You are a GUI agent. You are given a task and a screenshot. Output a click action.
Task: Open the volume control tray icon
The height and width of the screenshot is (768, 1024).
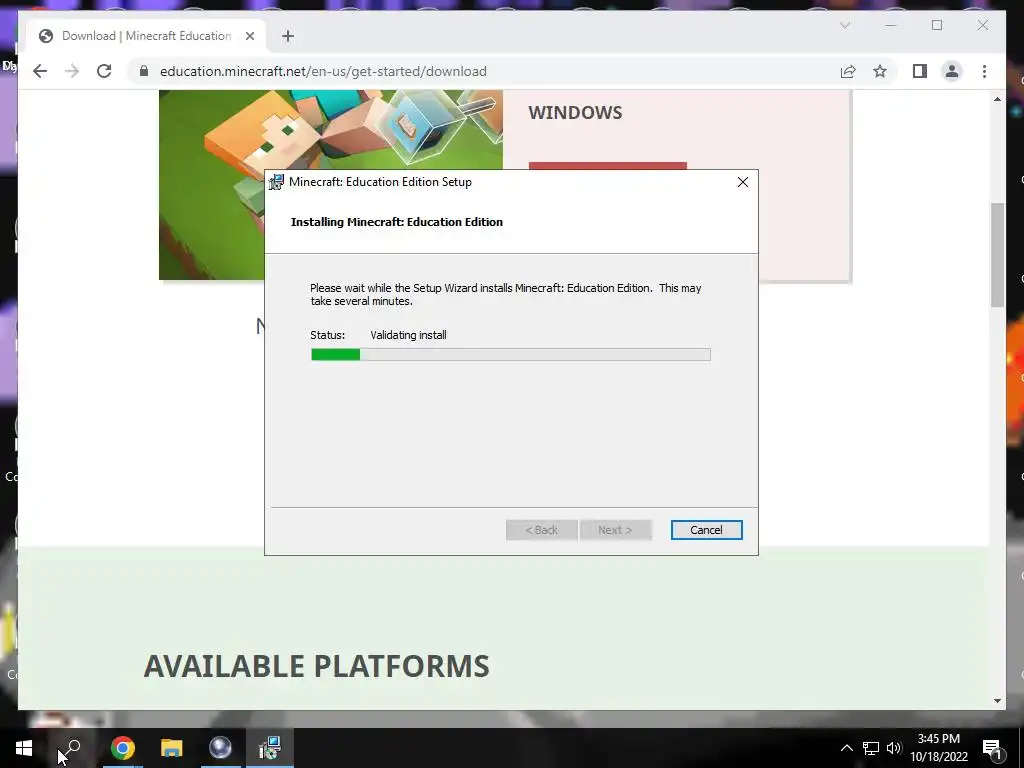(894, 748)
